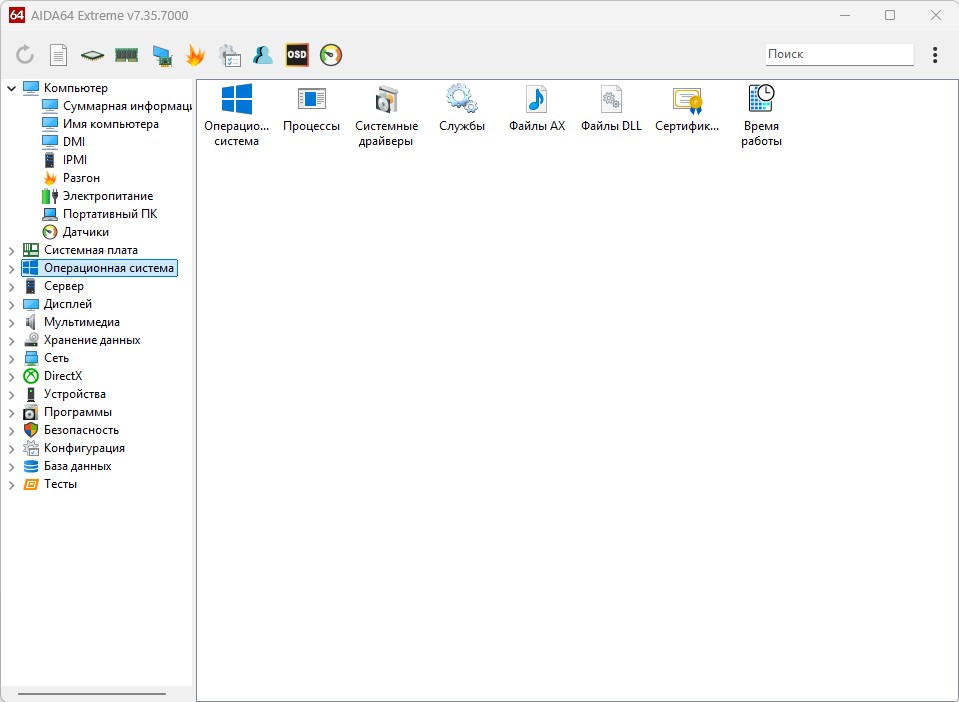Click the memory module toolbar icon
959x702 pixels.
[127, 55]
